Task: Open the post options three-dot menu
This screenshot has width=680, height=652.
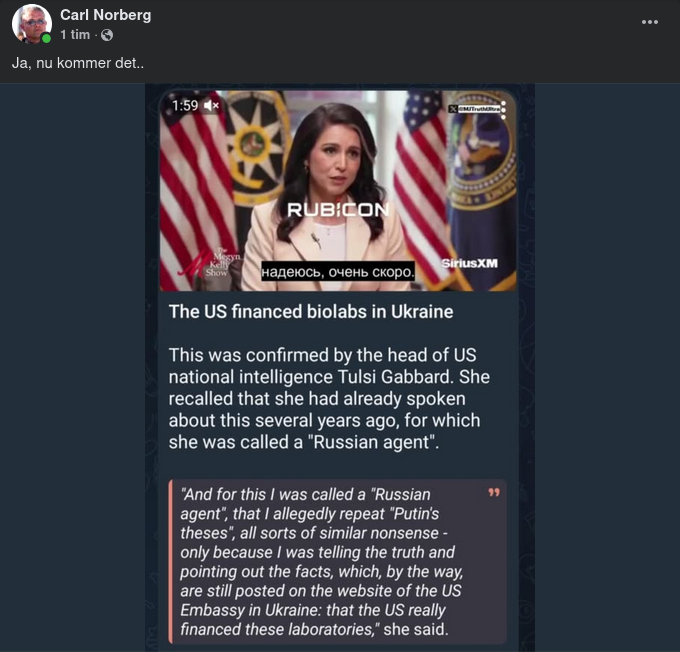Action: tap(650, 21)
